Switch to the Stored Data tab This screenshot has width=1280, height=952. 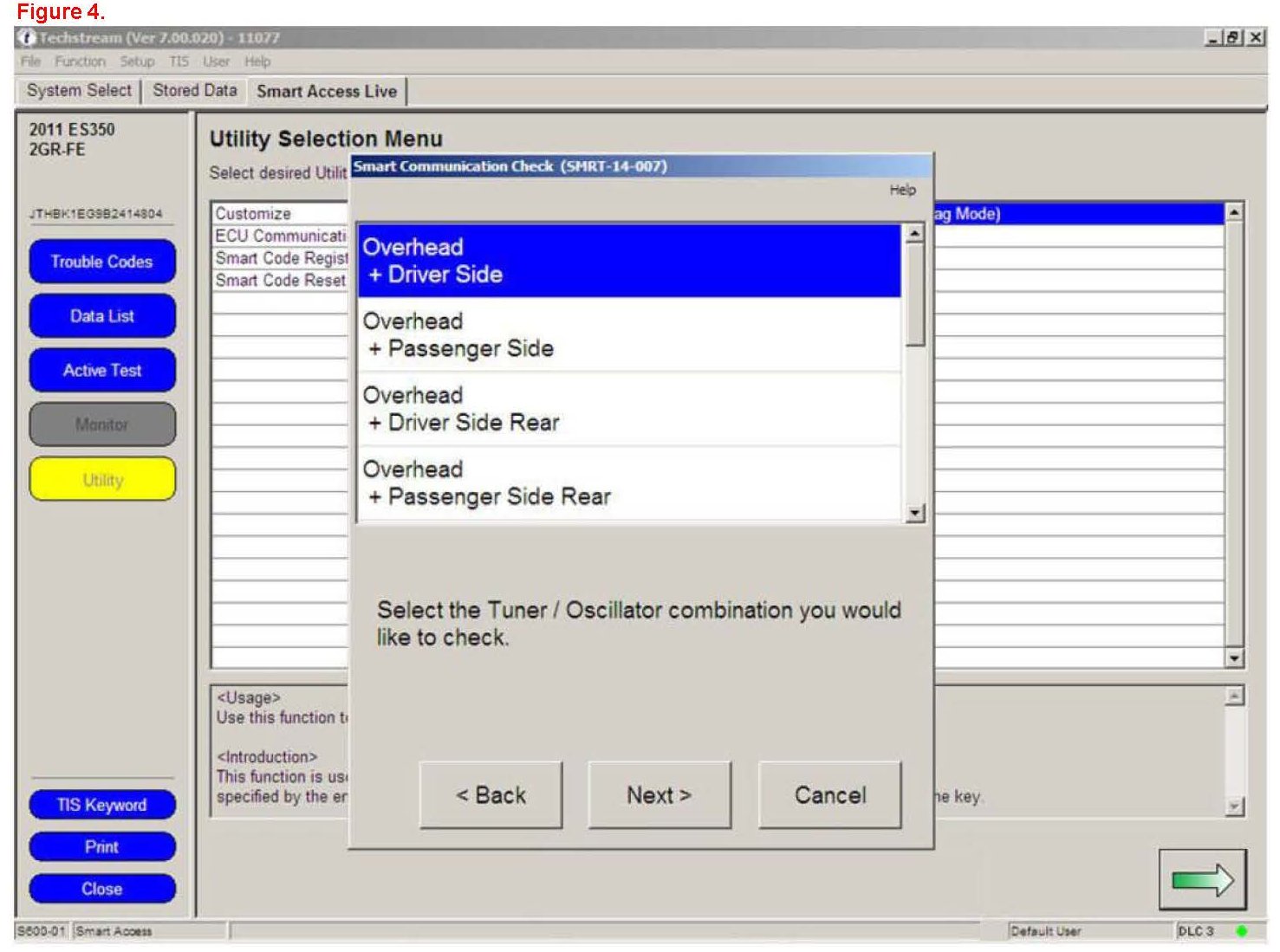pos(195,91)
